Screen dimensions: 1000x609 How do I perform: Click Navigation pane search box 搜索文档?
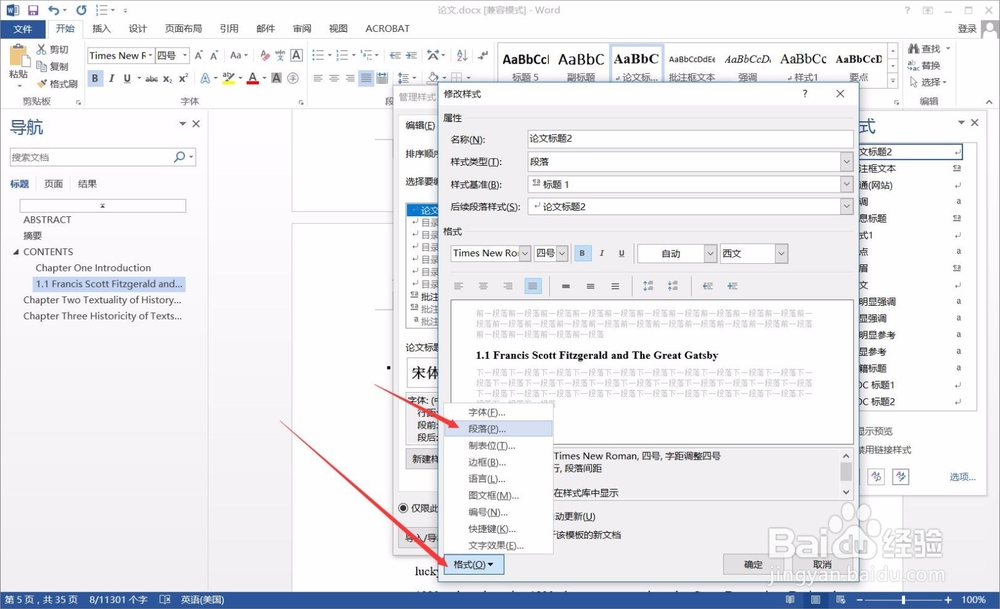click(91, 157)
